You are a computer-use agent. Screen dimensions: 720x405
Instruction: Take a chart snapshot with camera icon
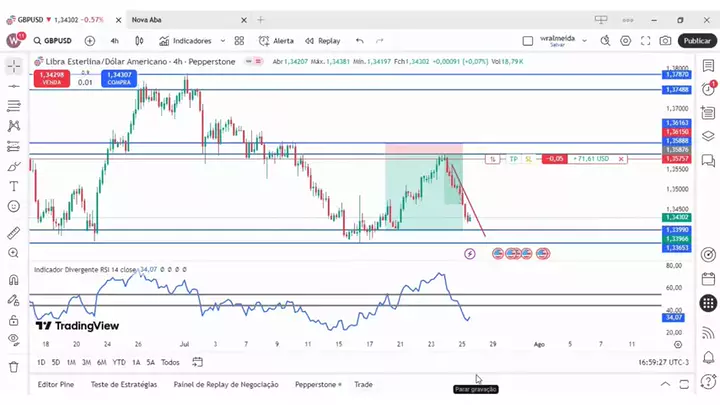[666, 41]
